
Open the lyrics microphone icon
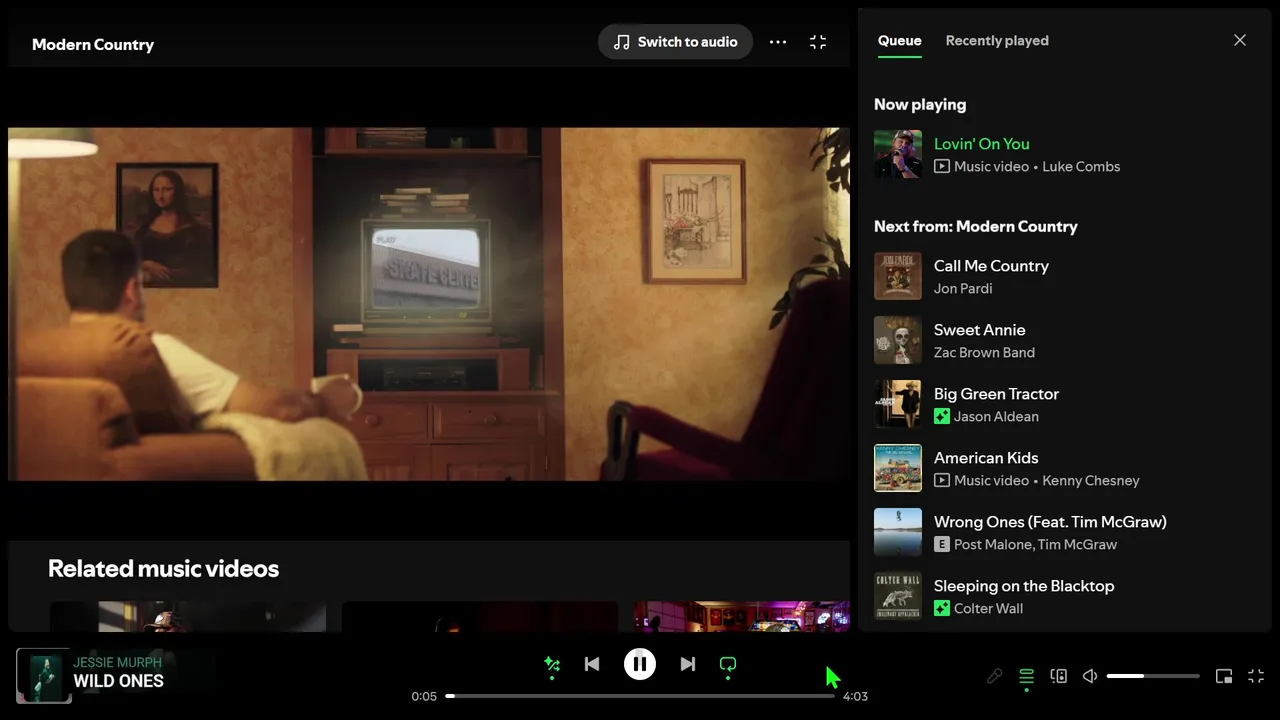994,676
